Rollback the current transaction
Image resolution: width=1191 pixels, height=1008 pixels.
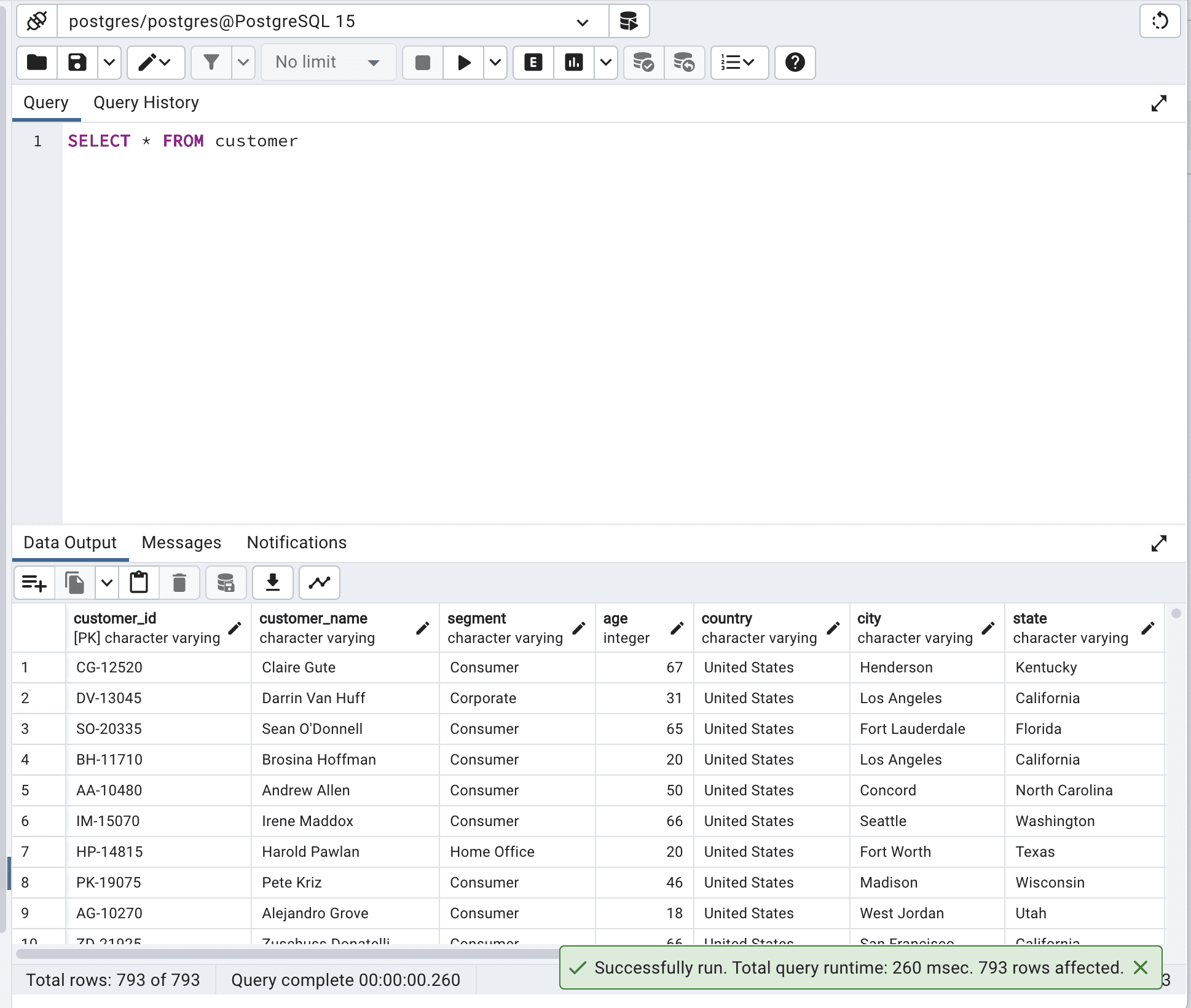pos(684,62)
